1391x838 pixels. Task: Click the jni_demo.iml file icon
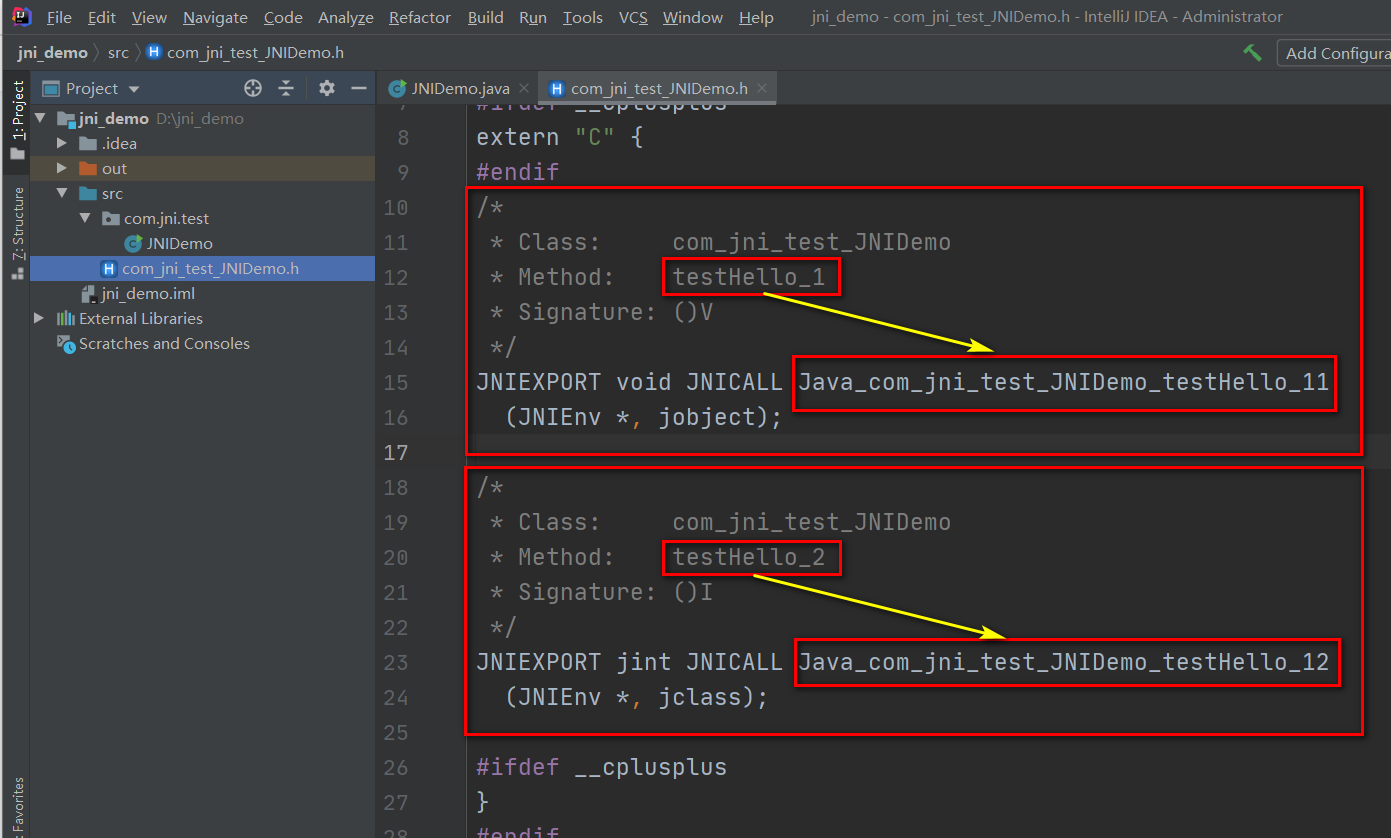(x=89, y=293)
